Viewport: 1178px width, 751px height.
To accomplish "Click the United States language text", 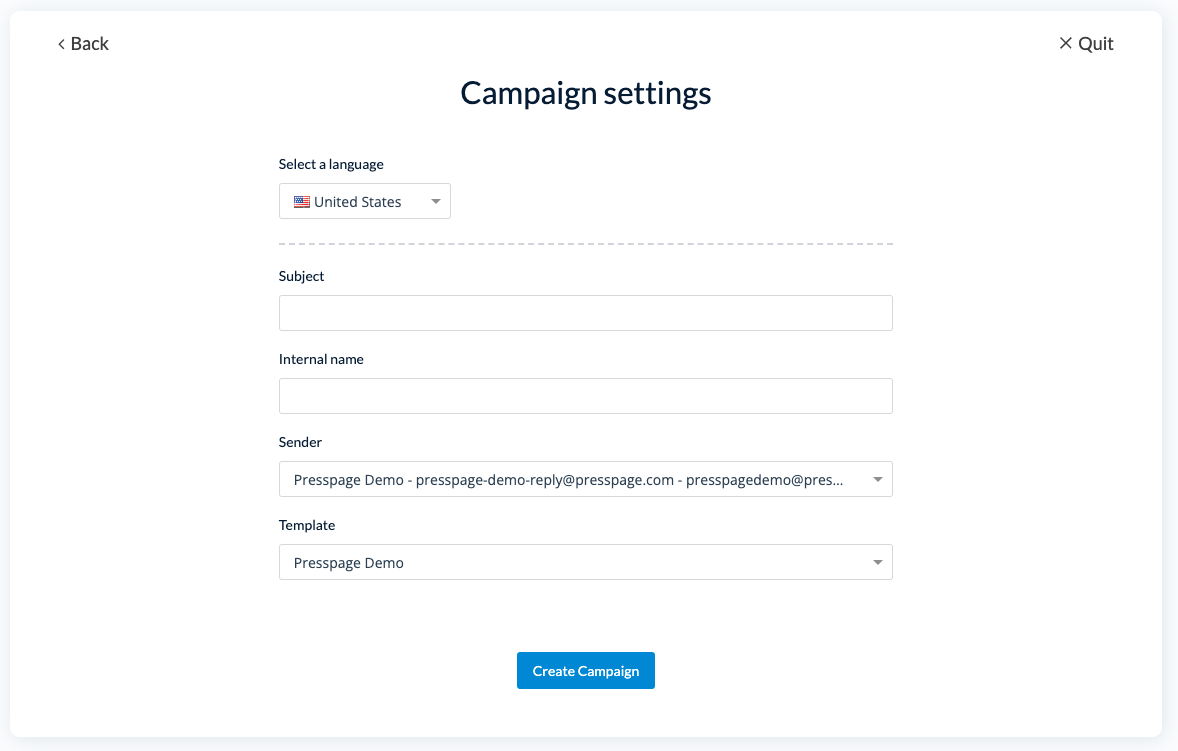I will click(x=358, y=202).
